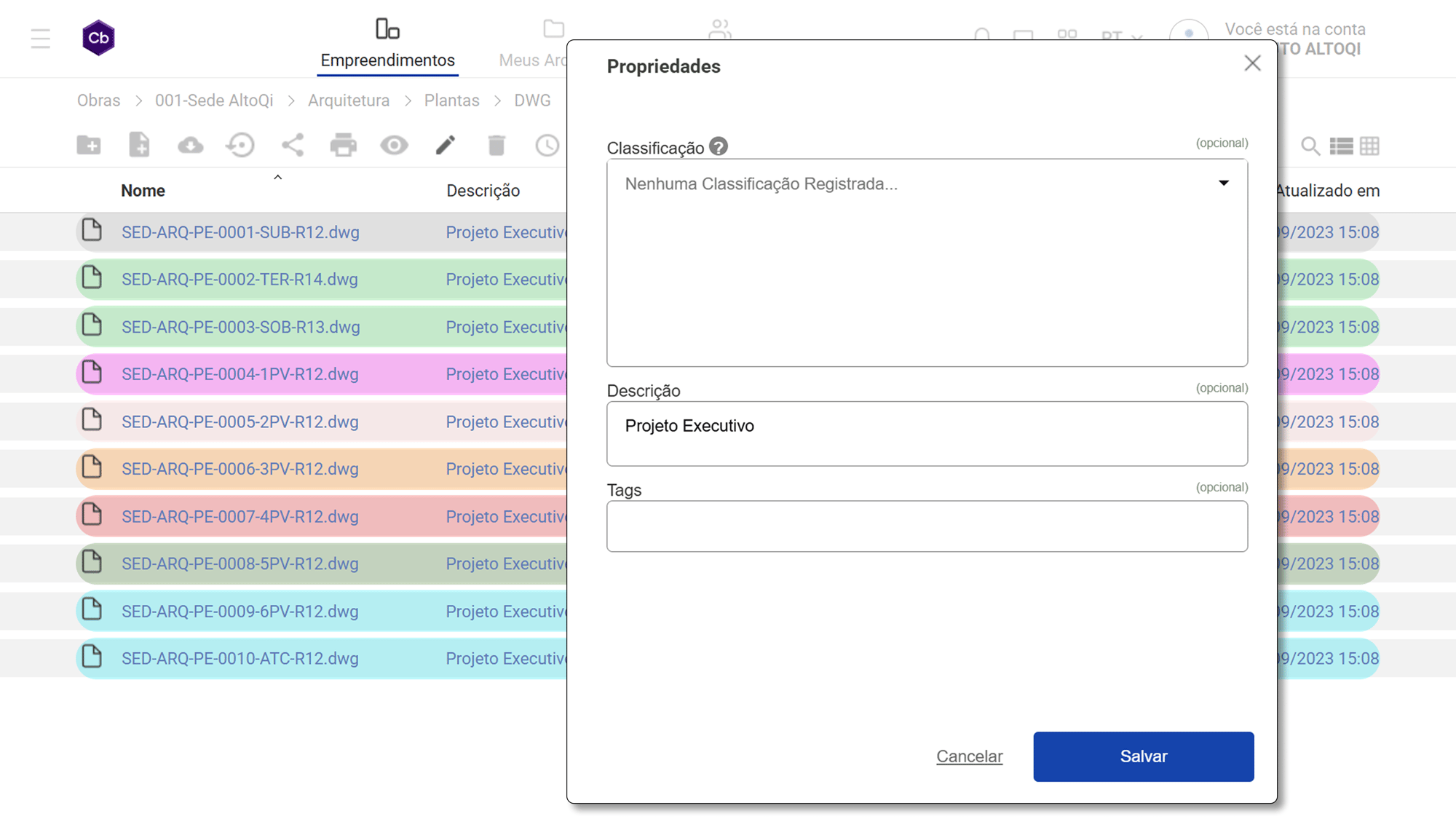Go to Arquitetura in breadcrumb
The height and width of the screenshot is (819, 1456).
point(348,100)
